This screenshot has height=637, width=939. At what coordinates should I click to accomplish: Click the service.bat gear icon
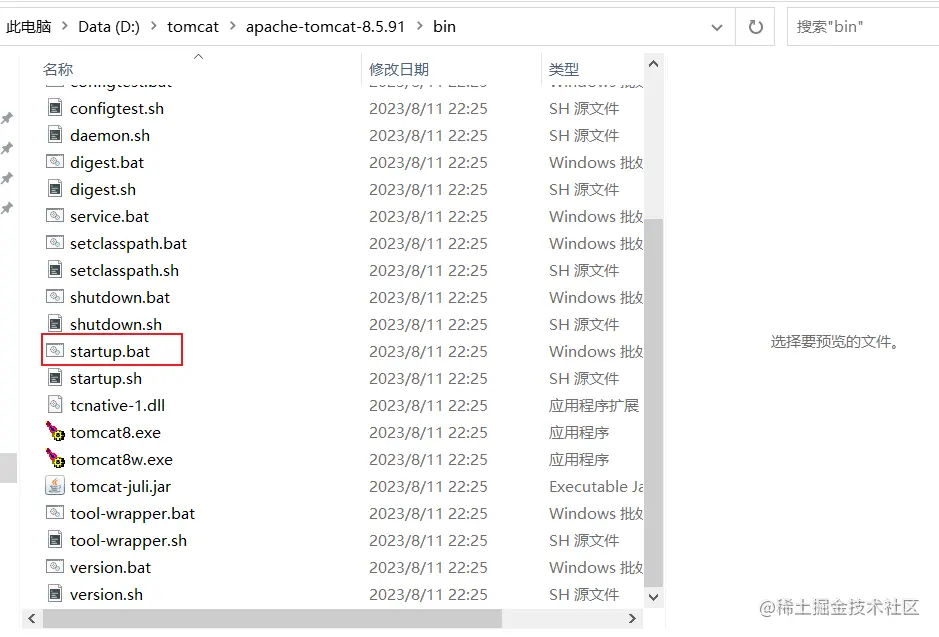tap(55, 216)
